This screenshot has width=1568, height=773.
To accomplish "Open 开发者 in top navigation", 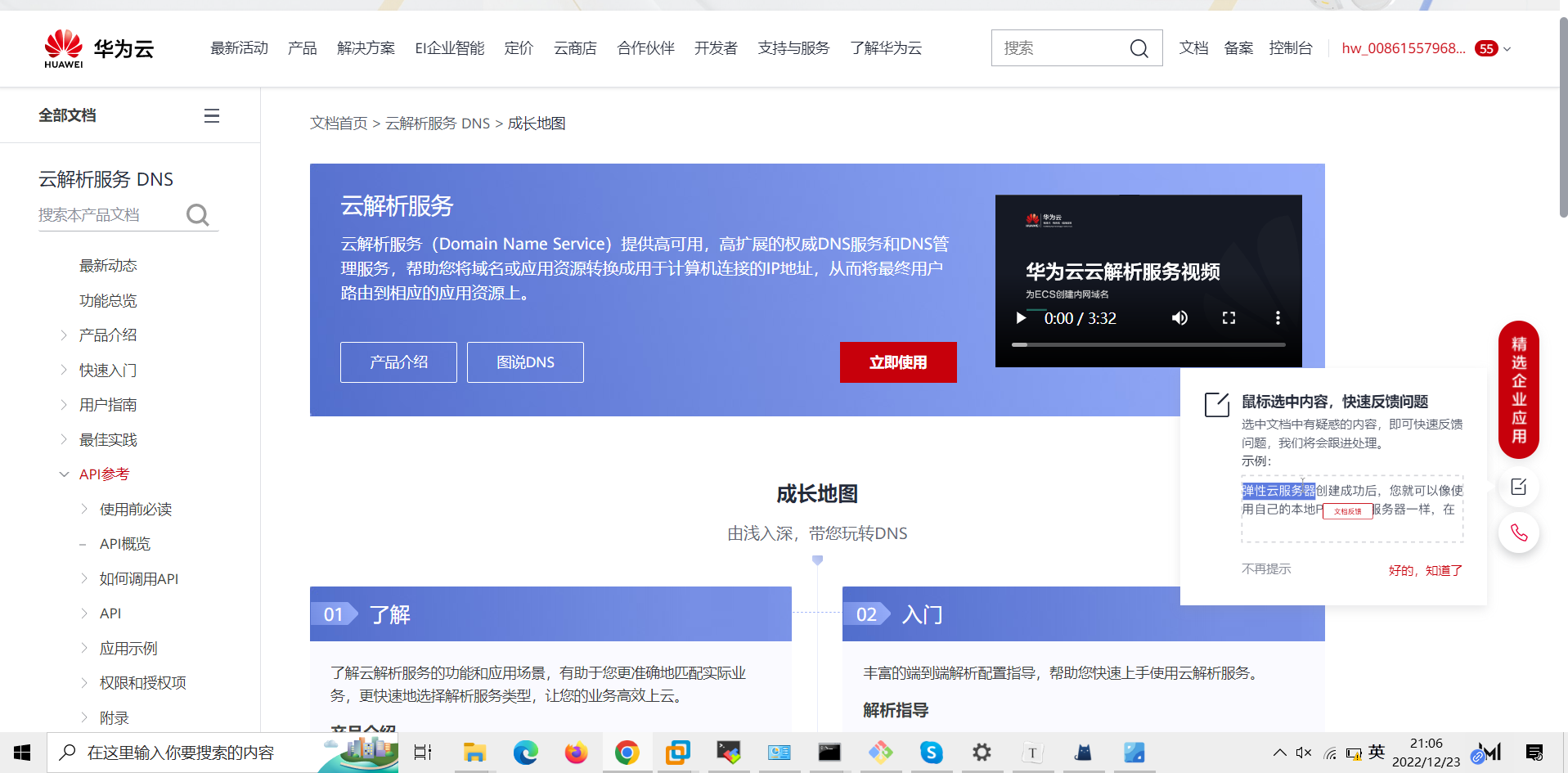I will point(716,48).
